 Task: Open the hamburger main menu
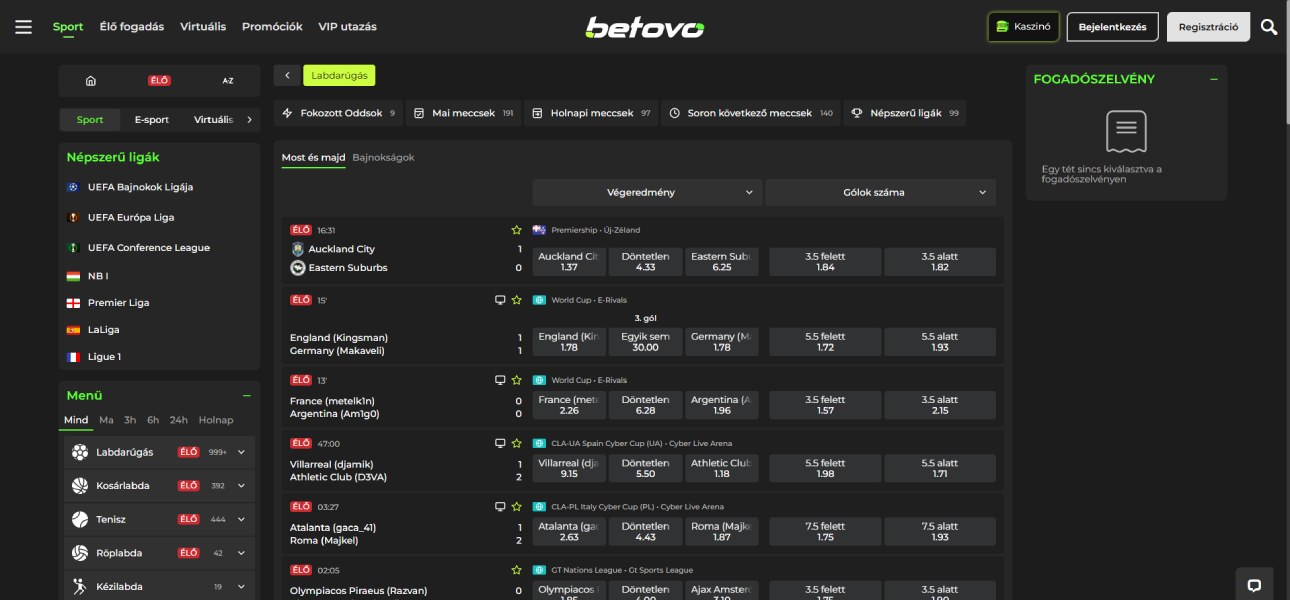tap(24, 27)
